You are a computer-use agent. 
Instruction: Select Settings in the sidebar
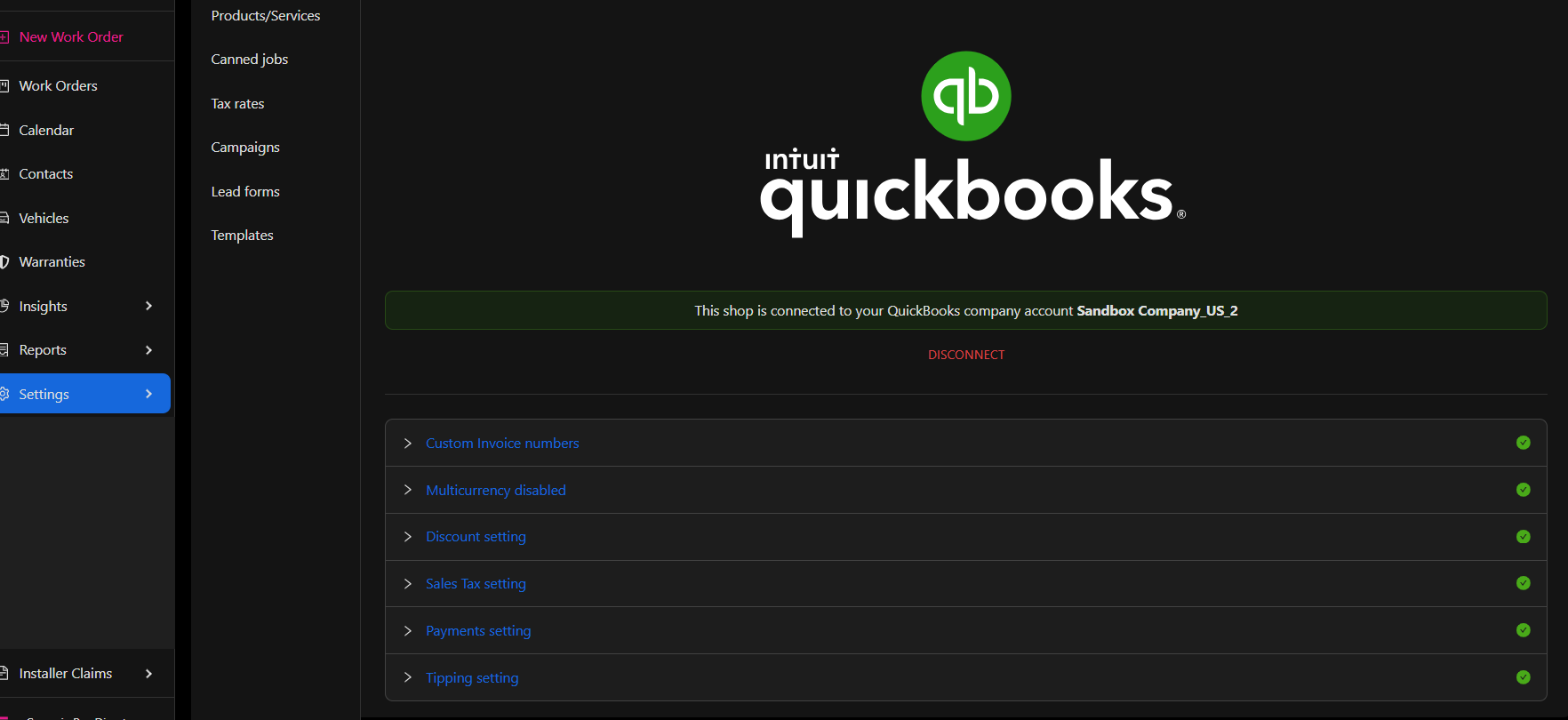click(x=84, y=394)
